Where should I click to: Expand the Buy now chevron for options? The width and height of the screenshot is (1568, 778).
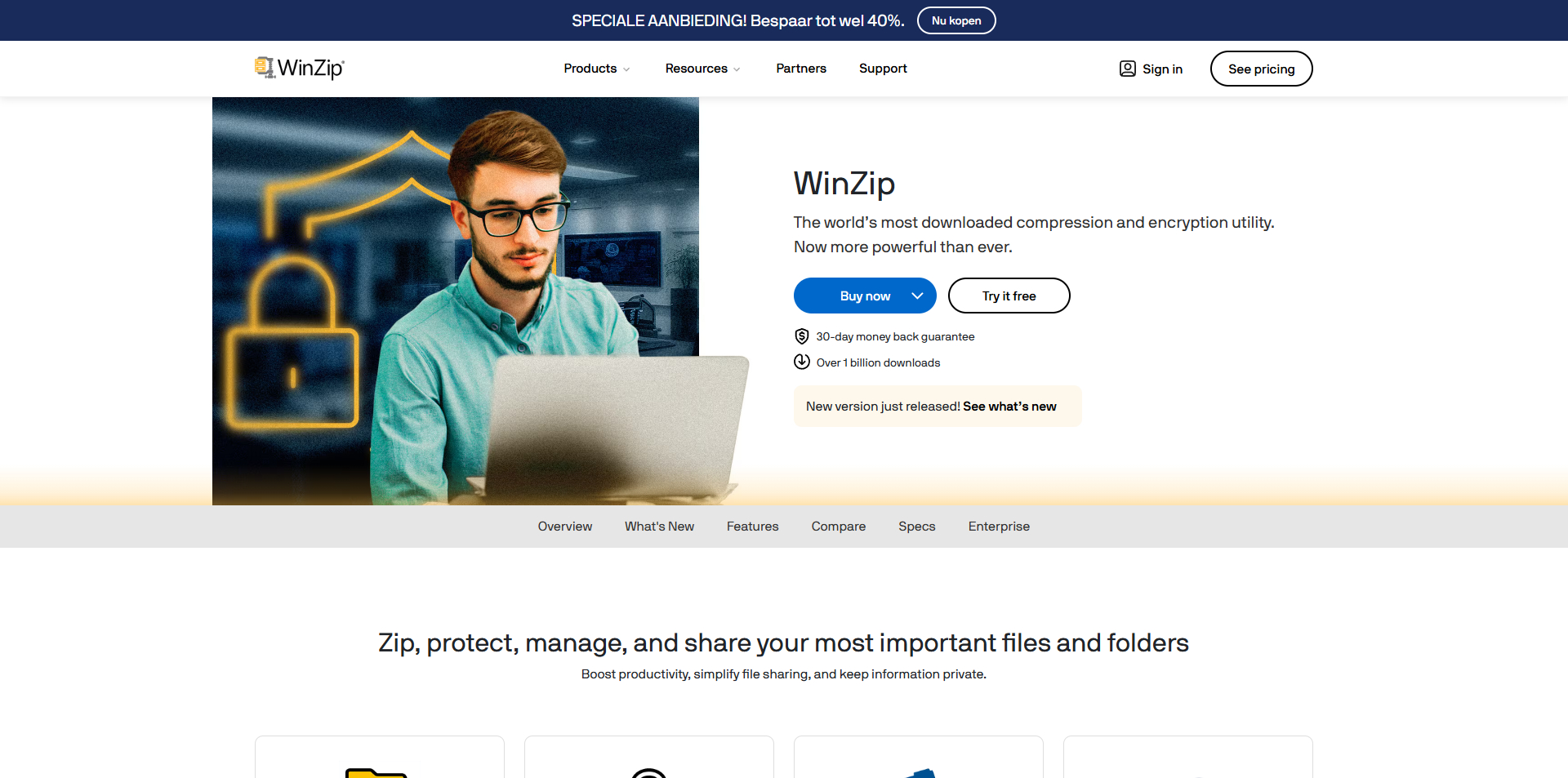[x=916, y=296]
